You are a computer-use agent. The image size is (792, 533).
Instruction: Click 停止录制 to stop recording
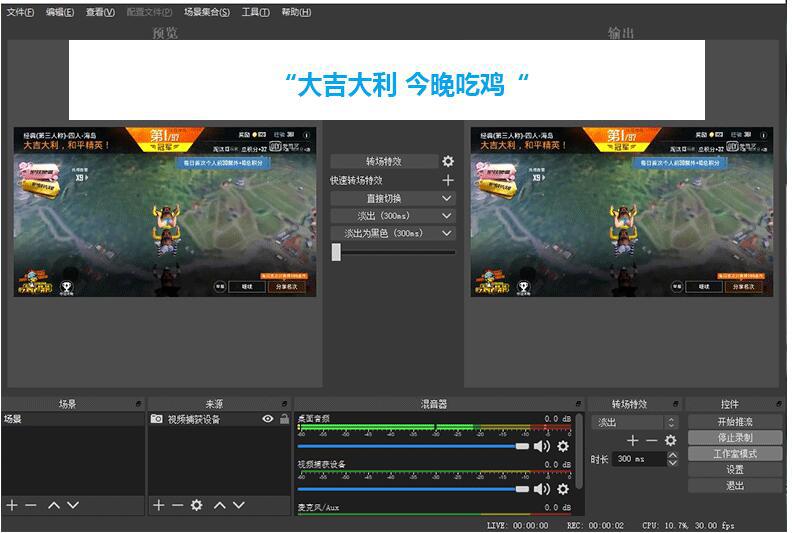point(735,438)
